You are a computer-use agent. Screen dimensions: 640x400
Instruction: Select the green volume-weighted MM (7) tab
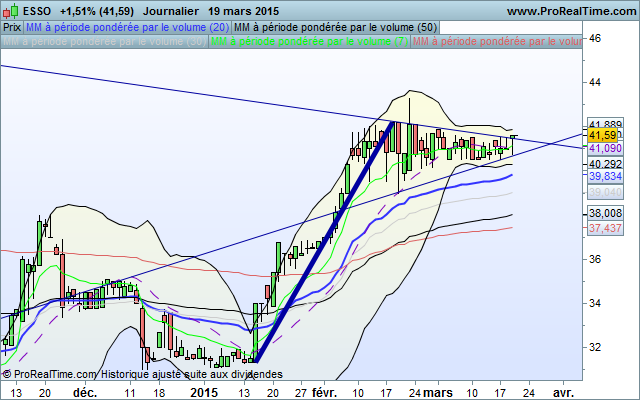pos(309,42)
